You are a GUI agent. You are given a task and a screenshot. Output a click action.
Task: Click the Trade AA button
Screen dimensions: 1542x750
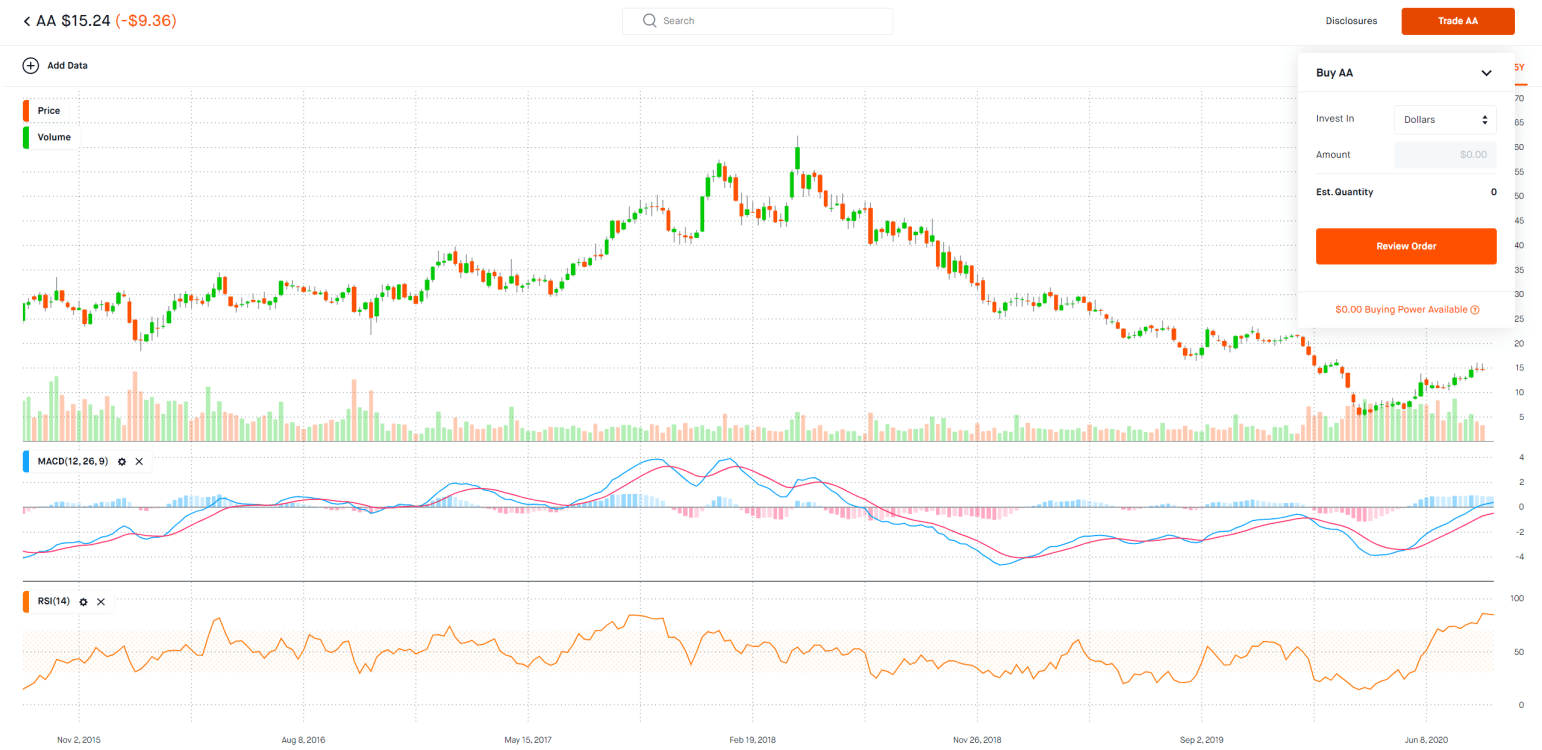[x=1457, y=21]
